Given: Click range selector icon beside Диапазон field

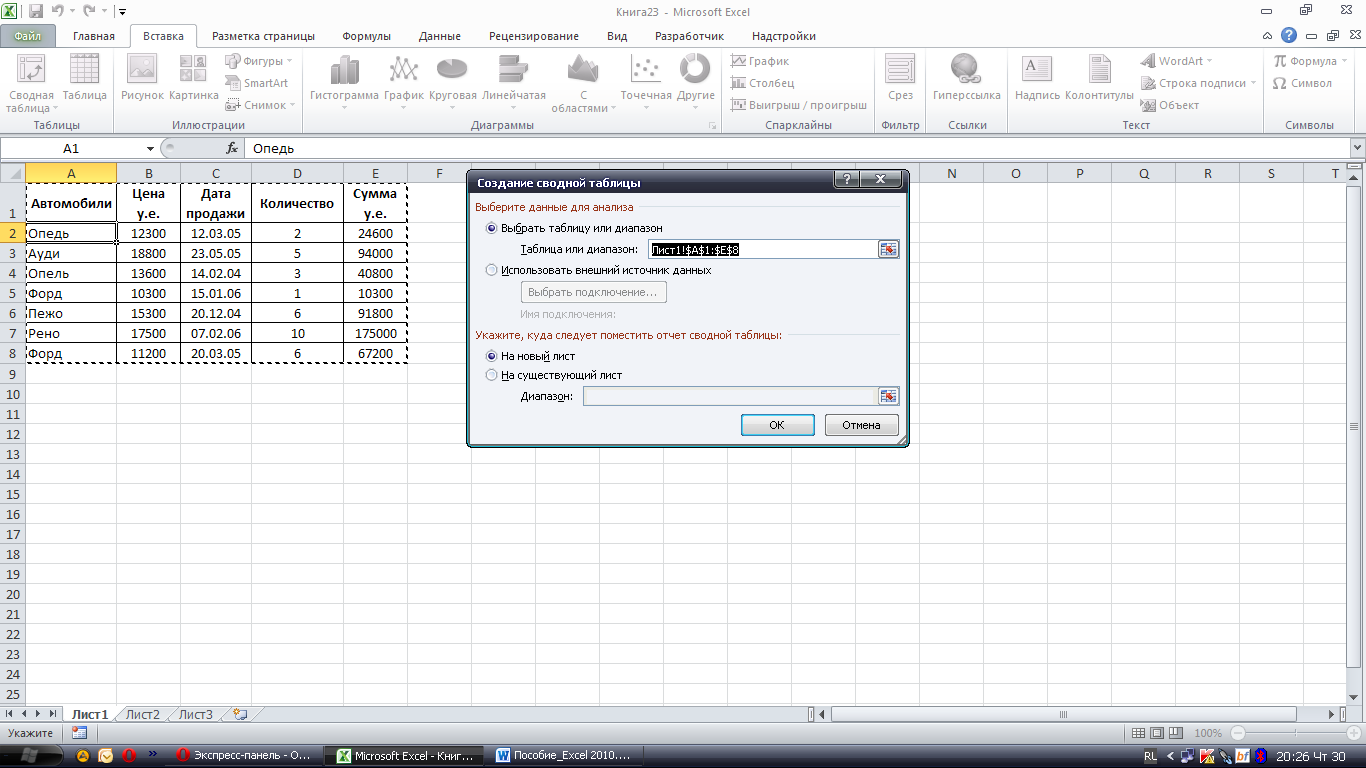Looking at the screenshot, I should click(889, 396).
